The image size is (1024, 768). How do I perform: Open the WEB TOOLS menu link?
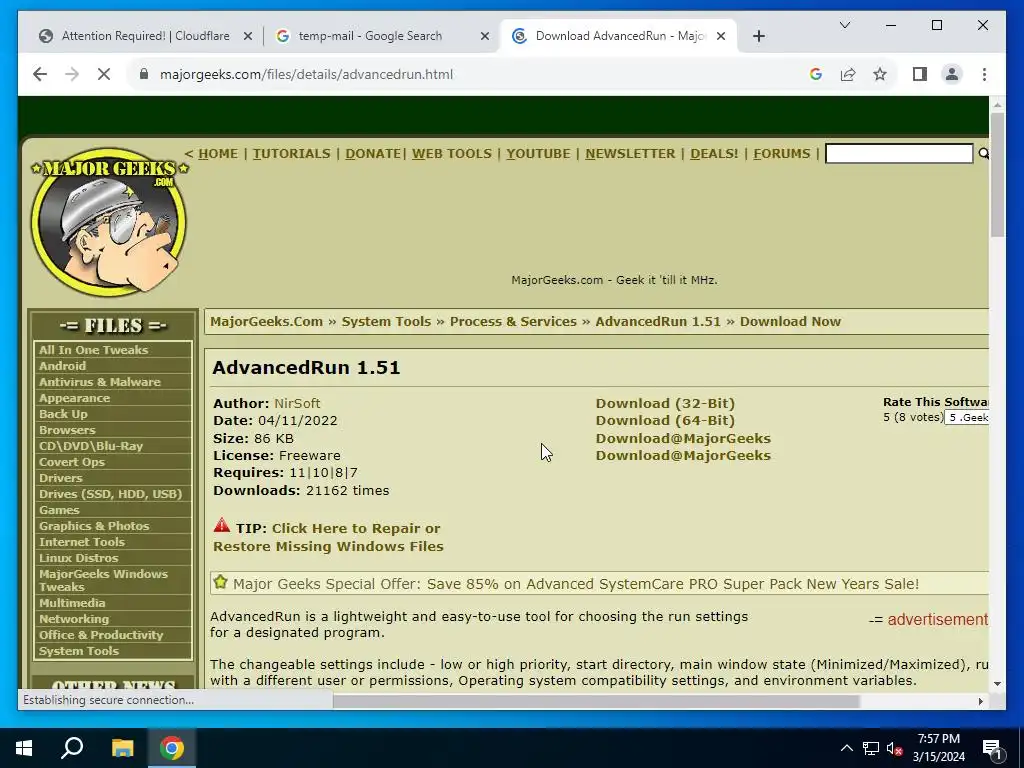coord(451,153)
